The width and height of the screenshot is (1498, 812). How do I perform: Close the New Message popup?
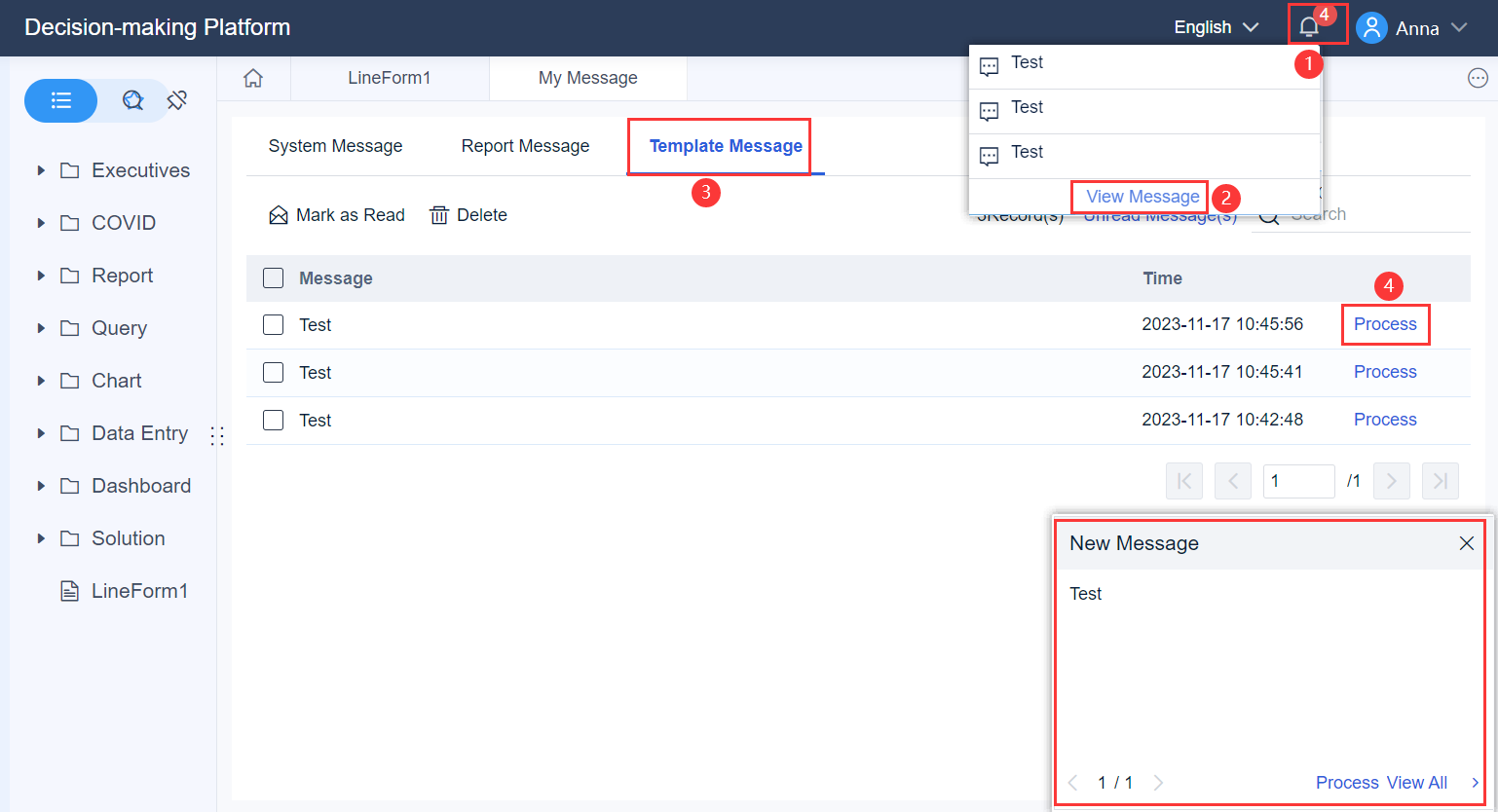(x=1467, y=543)
